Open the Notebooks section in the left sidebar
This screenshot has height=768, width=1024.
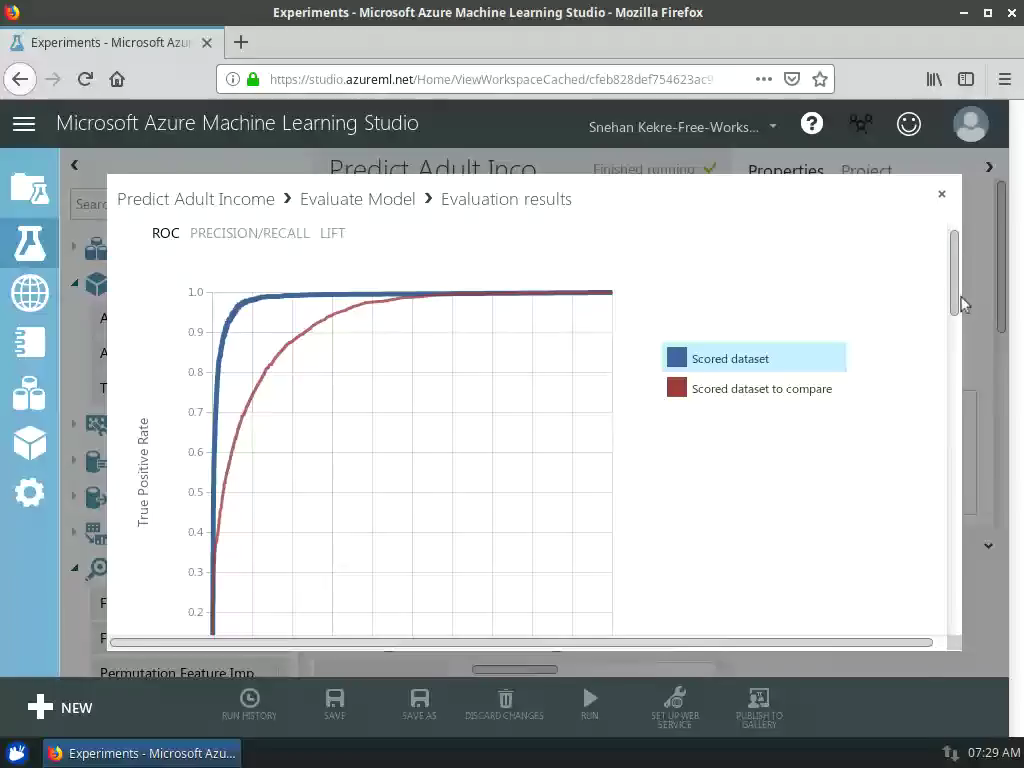(29, 342)
